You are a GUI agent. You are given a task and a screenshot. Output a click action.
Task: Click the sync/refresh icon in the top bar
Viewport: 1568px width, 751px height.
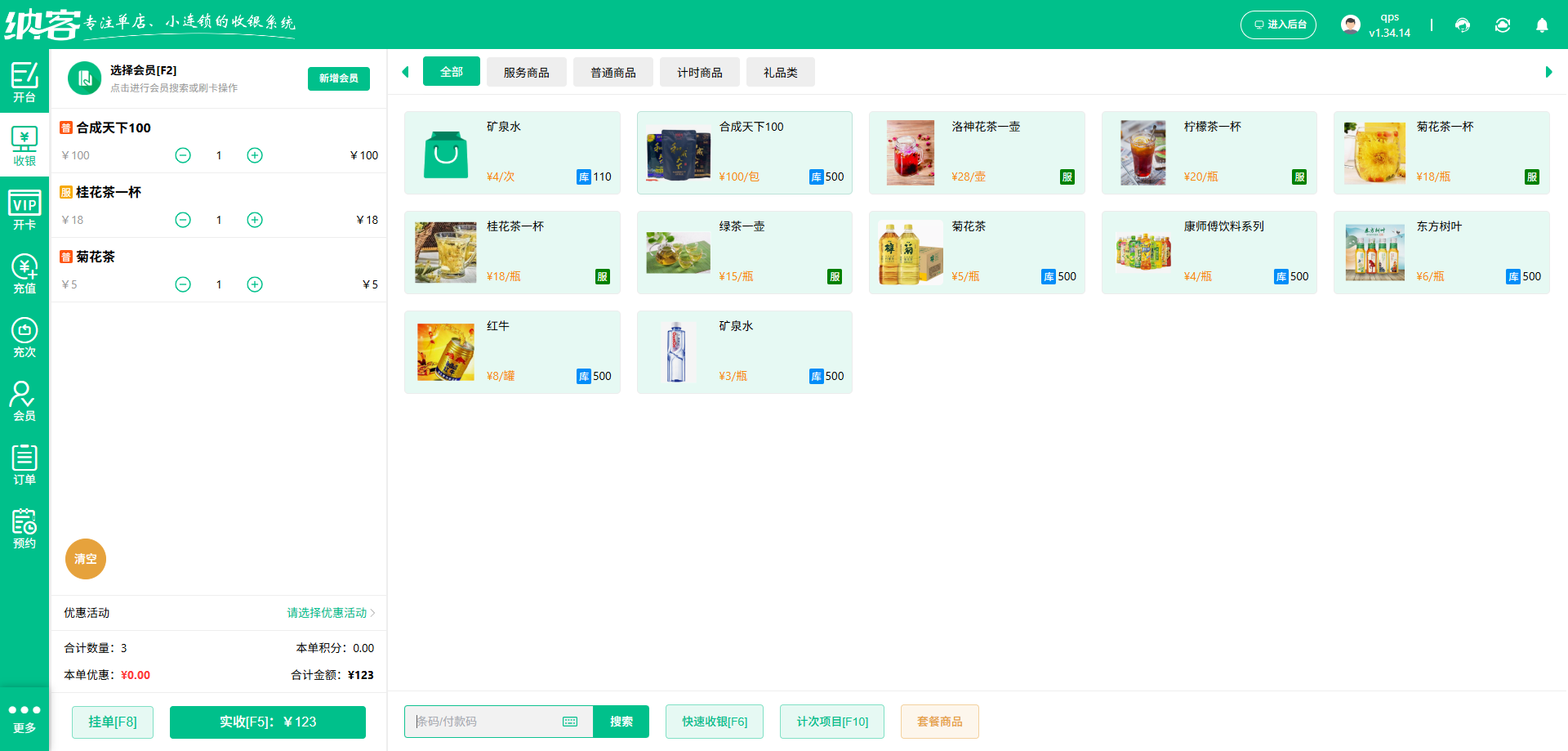click(1503, 25)
